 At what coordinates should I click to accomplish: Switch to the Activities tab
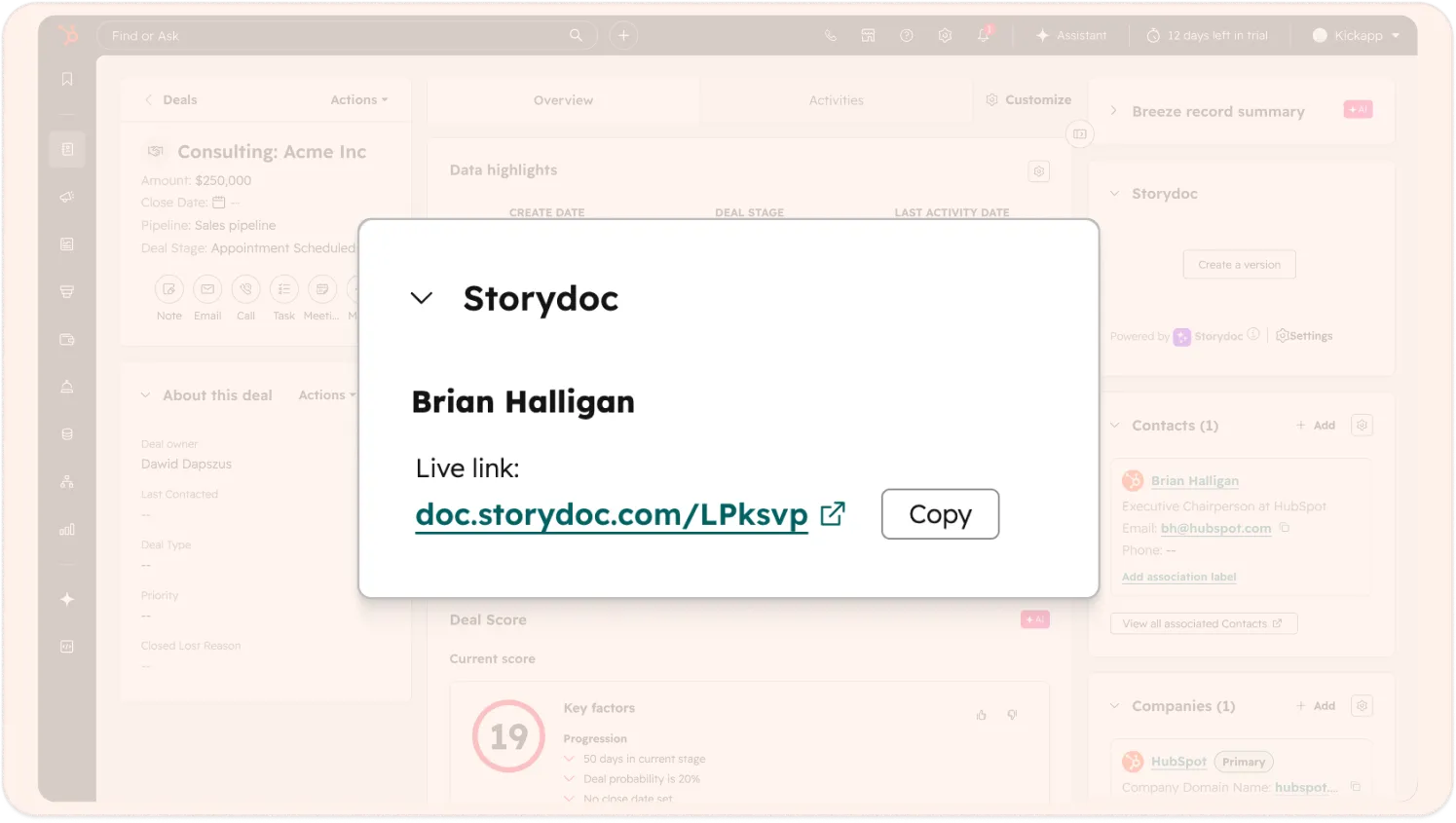(x=836, y=100)
